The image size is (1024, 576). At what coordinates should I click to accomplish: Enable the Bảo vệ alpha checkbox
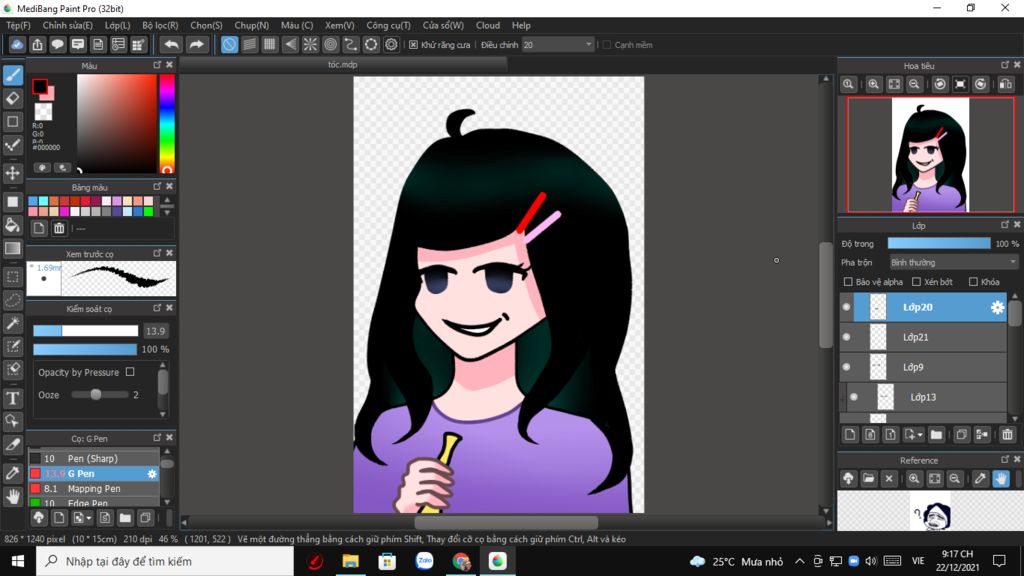click(x=848, y=282)
